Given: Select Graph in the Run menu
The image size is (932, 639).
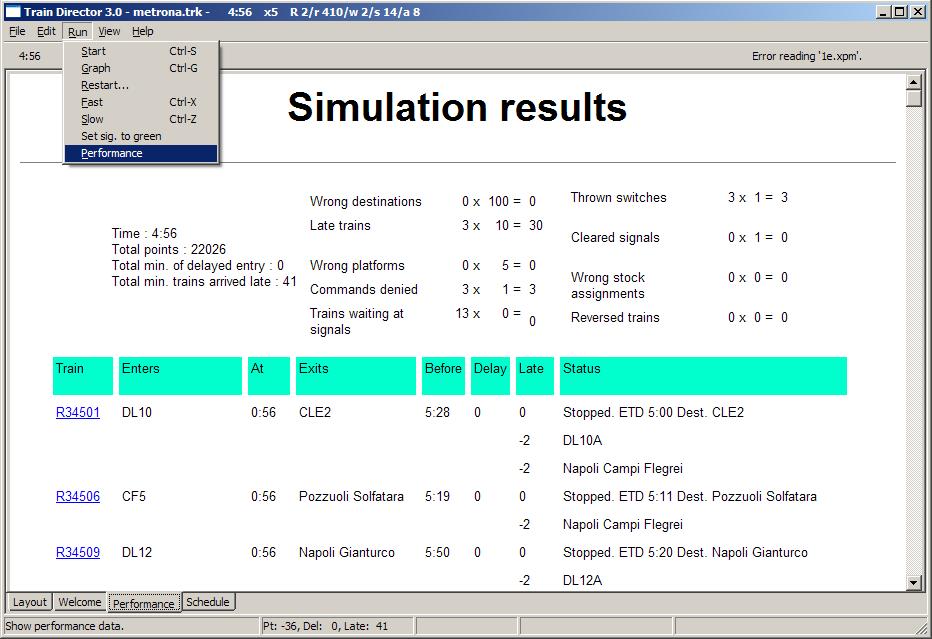Looking at the screenshot, I should pos(96,68).
